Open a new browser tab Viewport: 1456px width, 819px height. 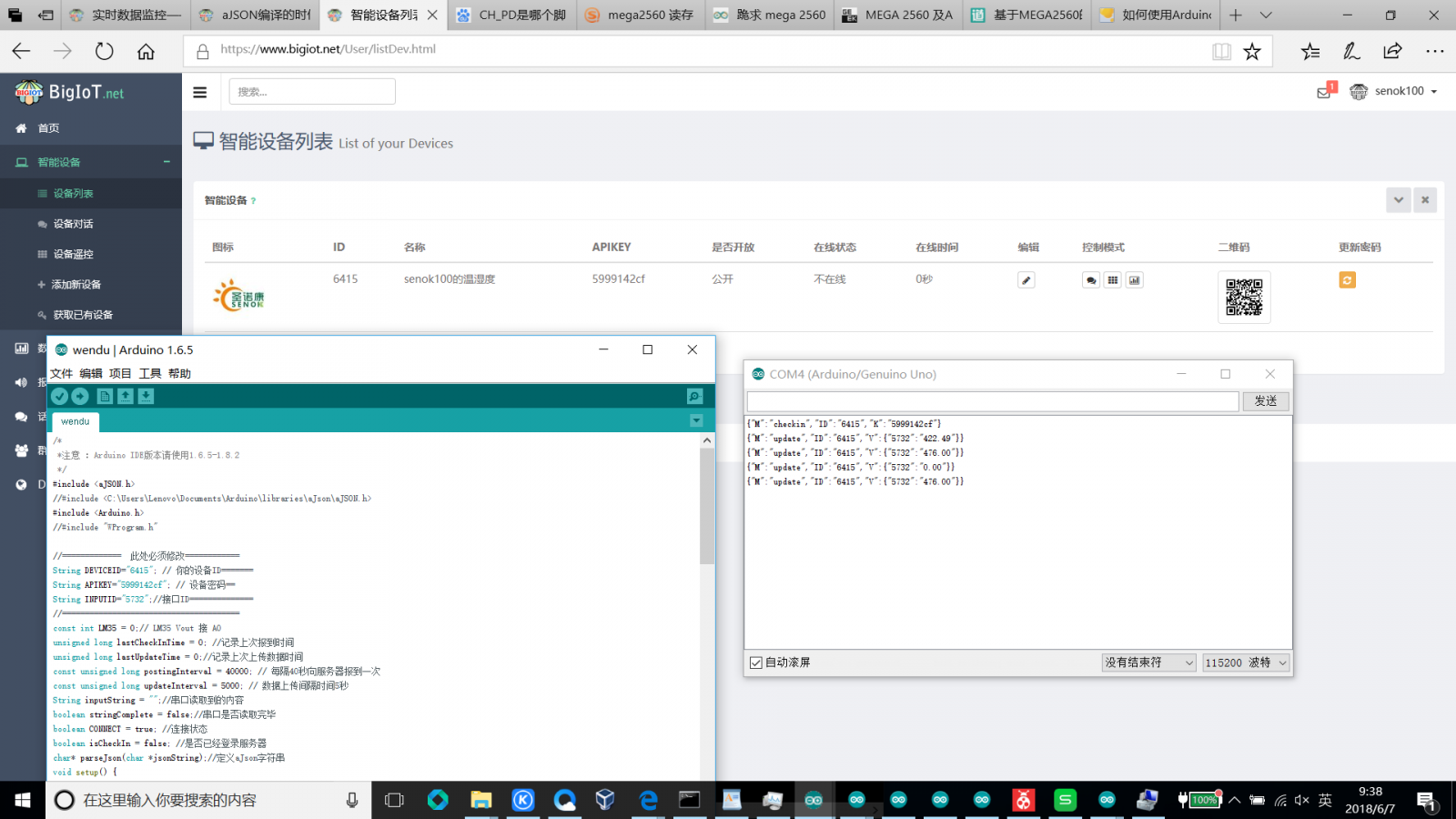tap(1236, 15)
